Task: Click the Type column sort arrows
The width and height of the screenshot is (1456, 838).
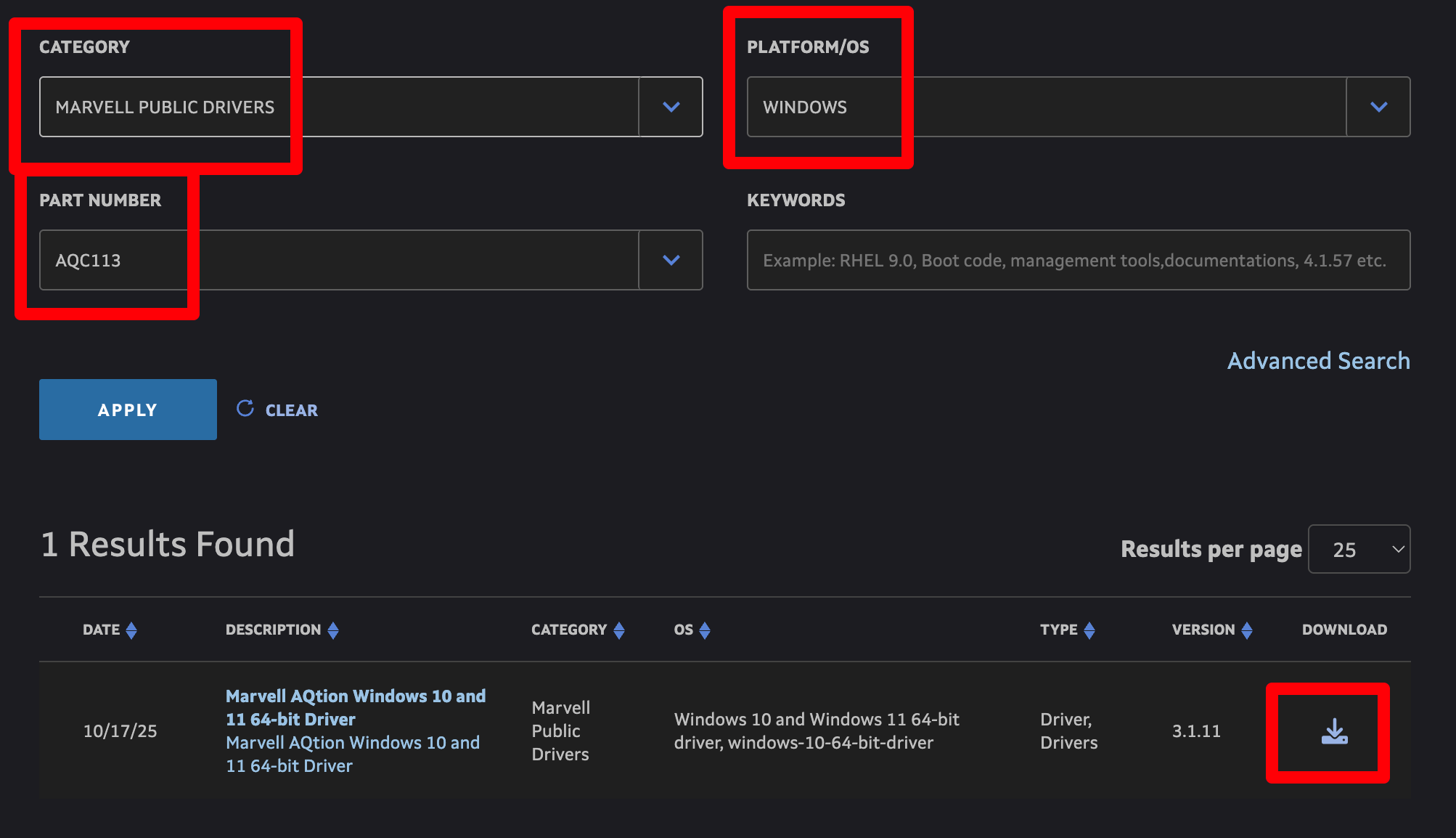Action: pos(1089,630)
